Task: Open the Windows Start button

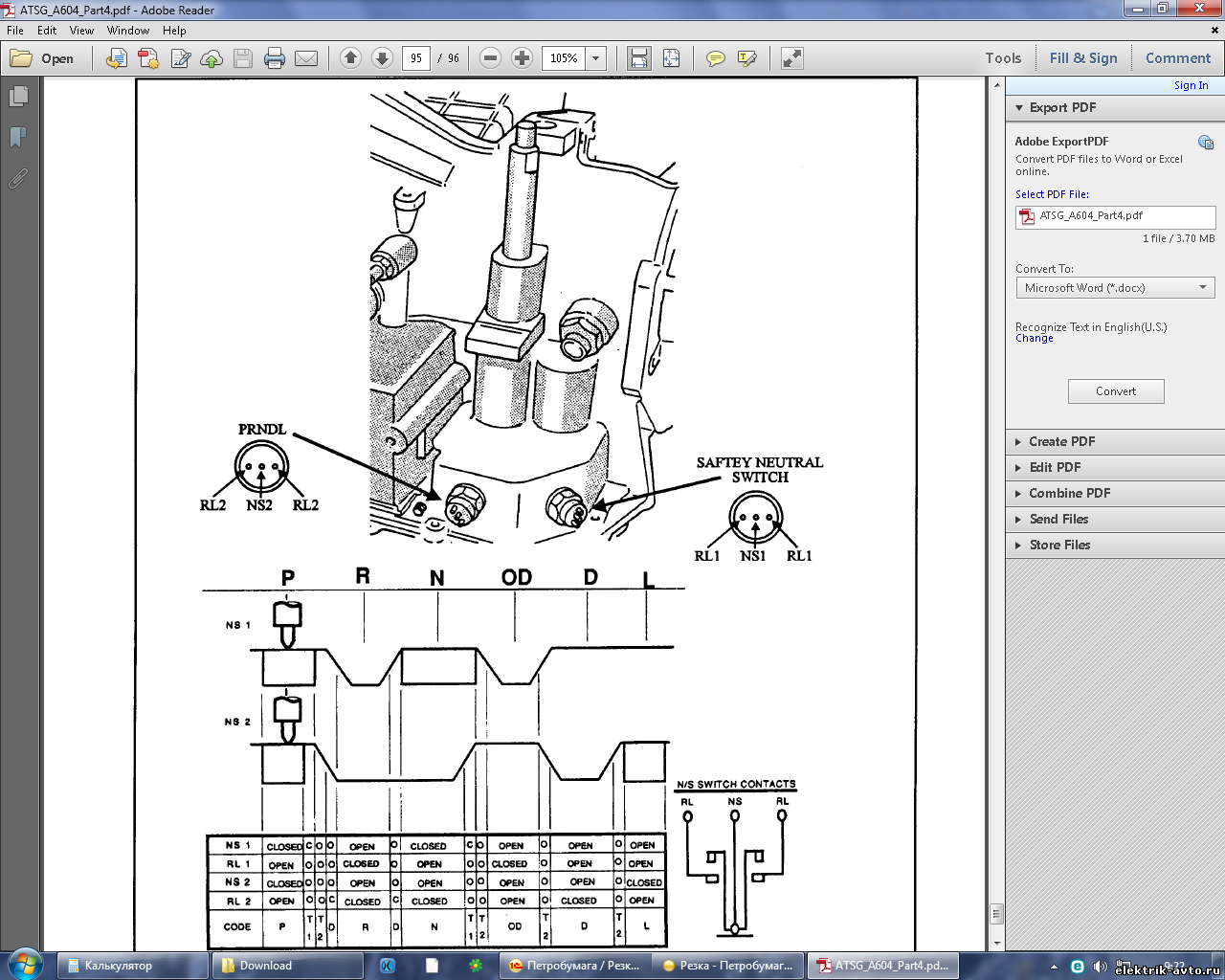Action: [x=24, y=965]
